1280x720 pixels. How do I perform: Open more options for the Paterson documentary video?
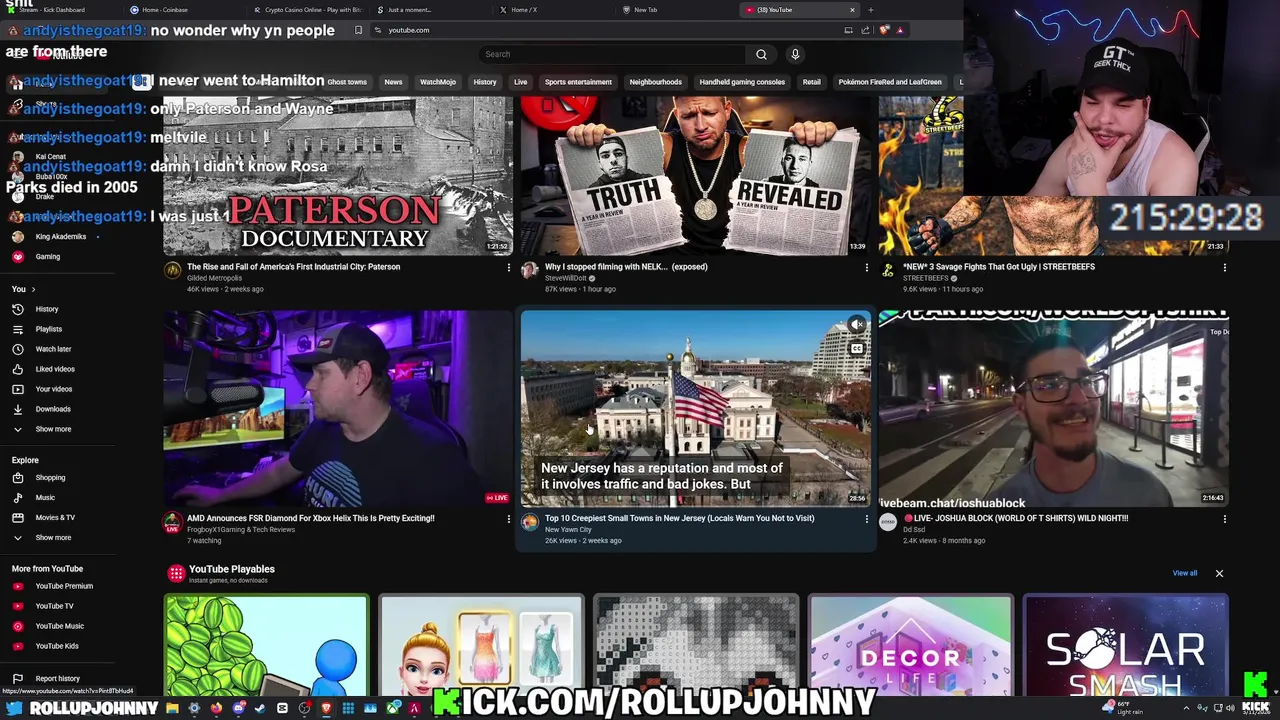pos(508,267)
